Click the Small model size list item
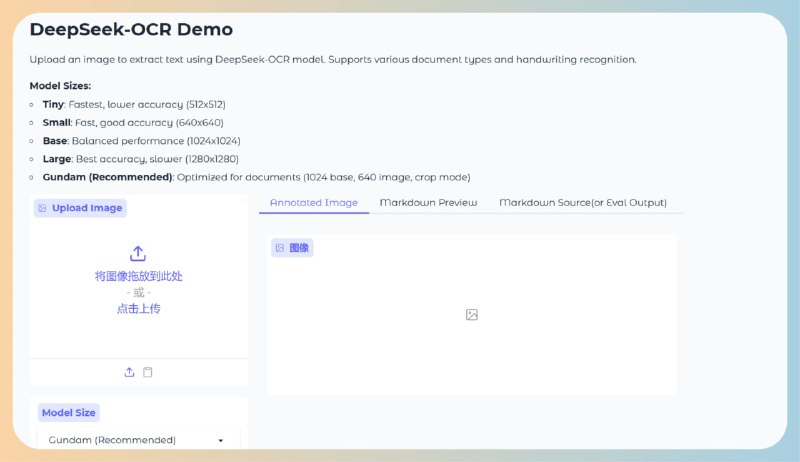This screenshot has height=462, width=800. pos(133,122)
